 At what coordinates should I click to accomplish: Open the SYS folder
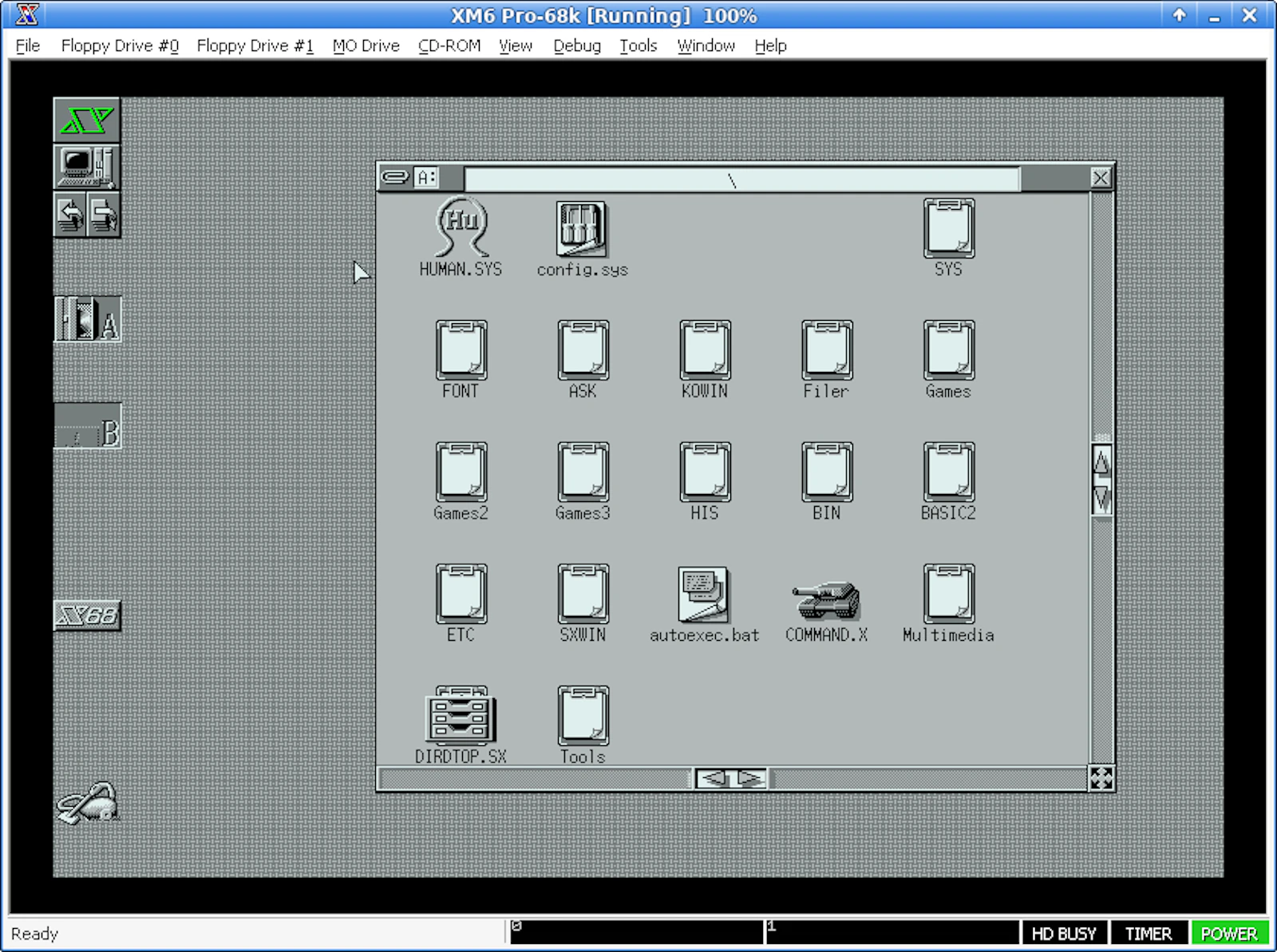948,228
